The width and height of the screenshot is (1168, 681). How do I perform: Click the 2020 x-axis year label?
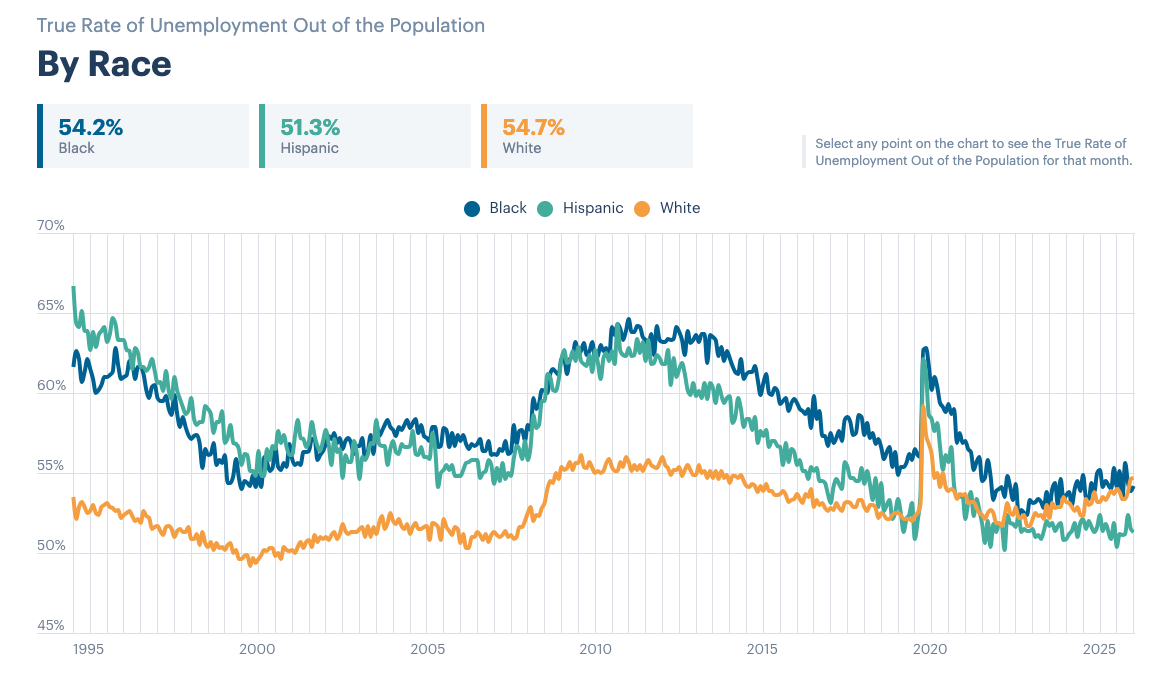click(x=930, y=649)
